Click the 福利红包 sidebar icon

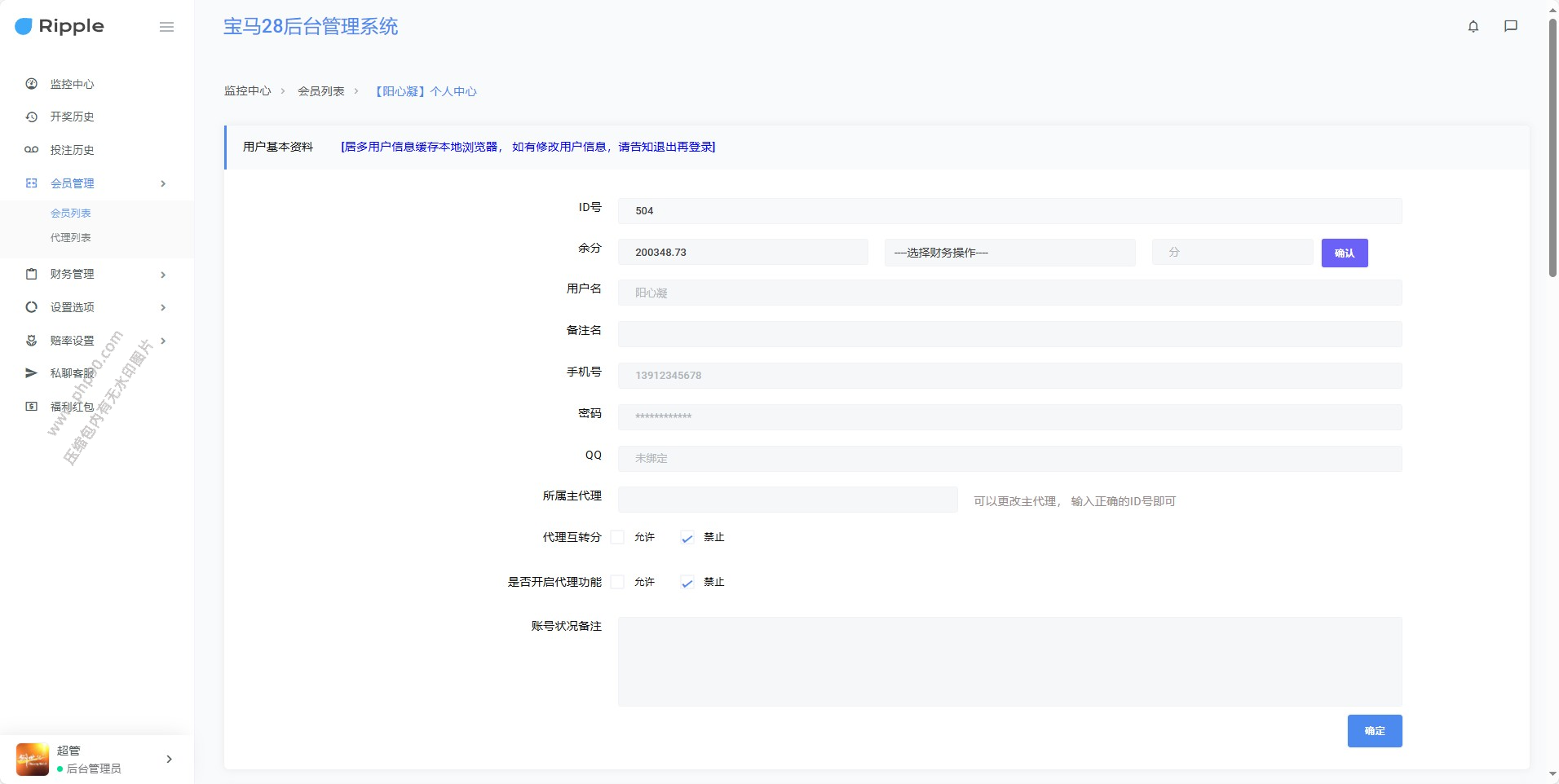pyautogui.click(x=32, y=407)
